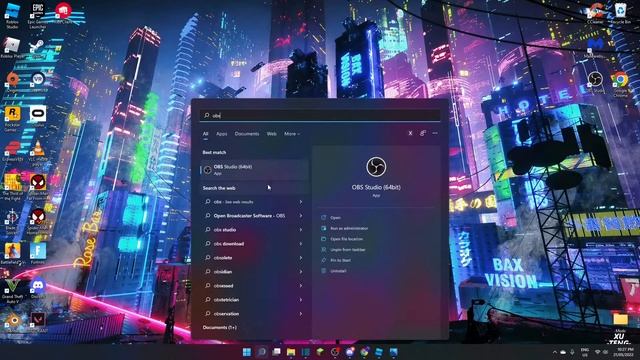Expand 'obsidian' suggestion arrow
Viewport: 640px width, 360px height.
[x=301, y=272]
